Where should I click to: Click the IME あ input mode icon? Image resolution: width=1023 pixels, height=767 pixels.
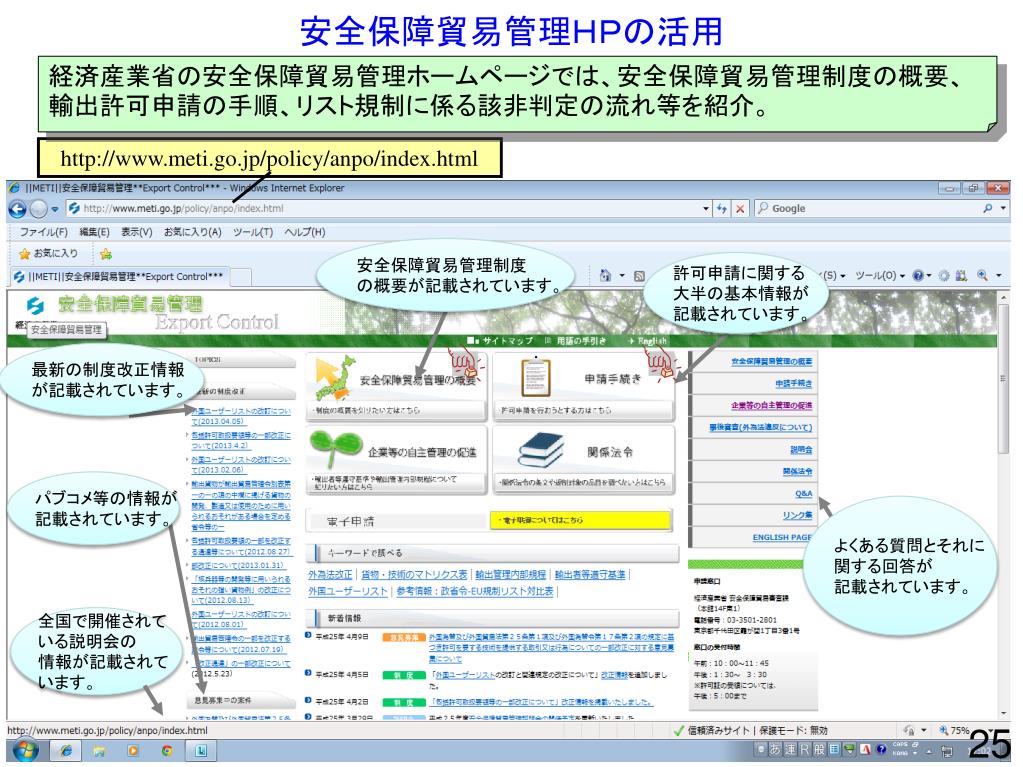pos(774,749)
